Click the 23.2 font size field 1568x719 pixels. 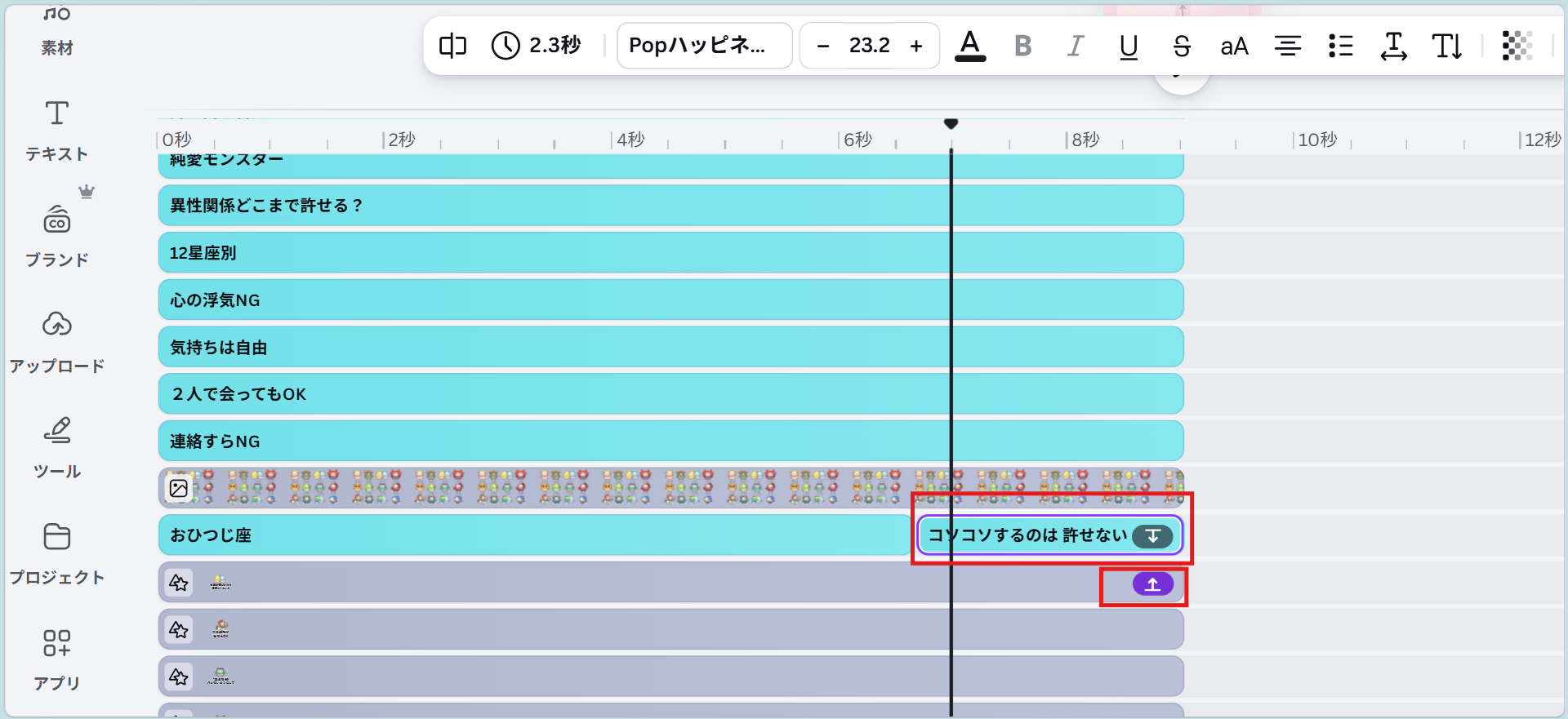coord(869,46)
